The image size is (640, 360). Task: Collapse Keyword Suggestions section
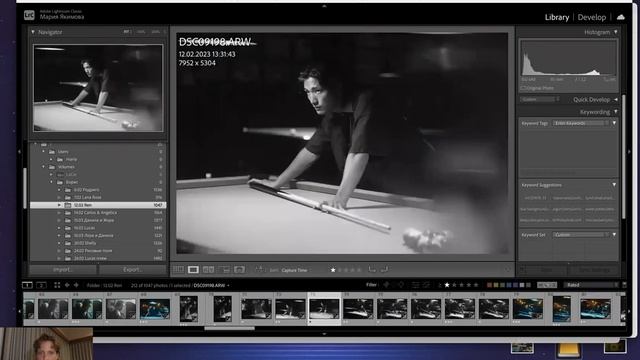point(614,185)
